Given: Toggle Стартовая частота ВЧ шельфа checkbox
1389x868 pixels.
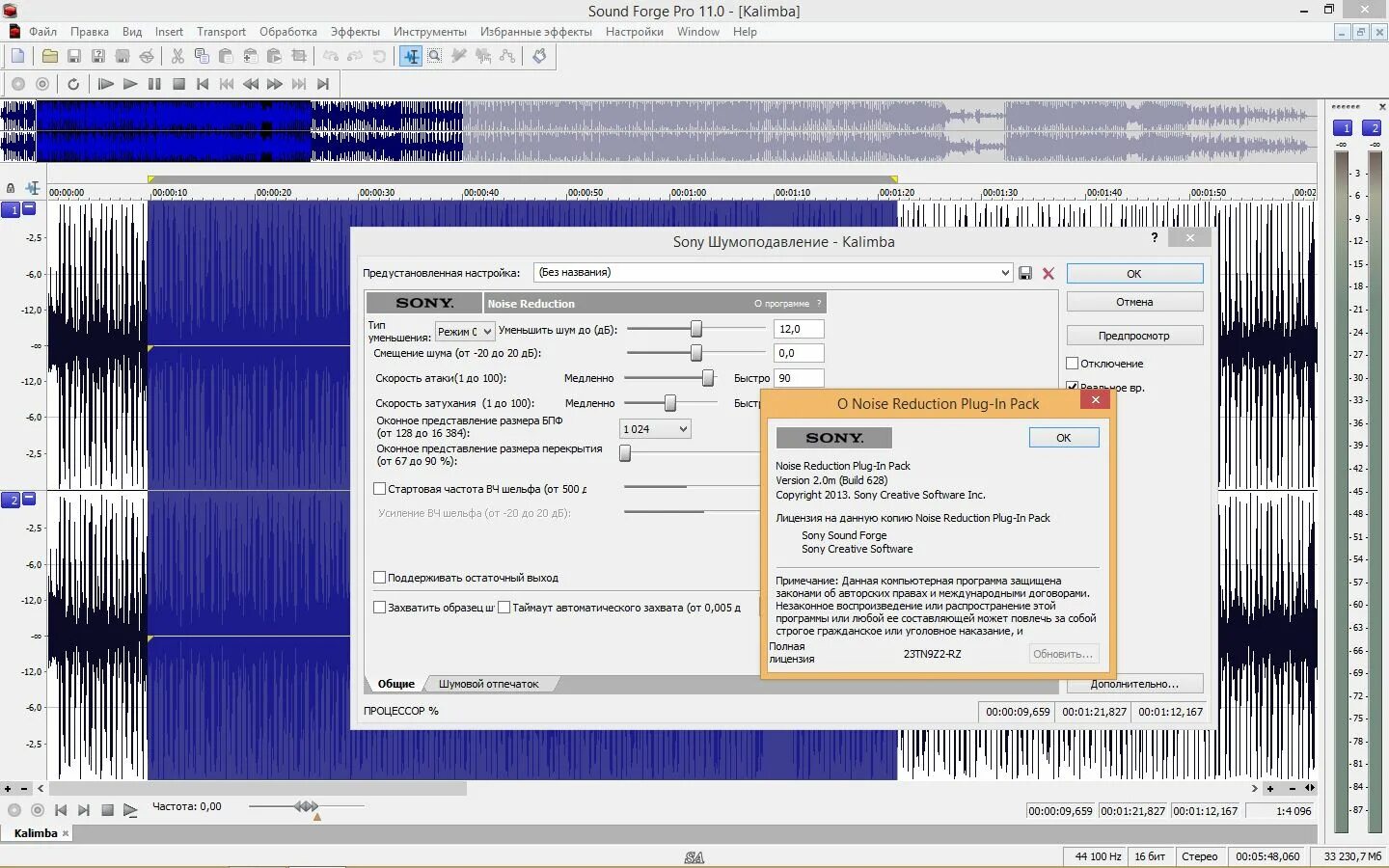Looking at the screenshot, I should [x=379, y=489].
